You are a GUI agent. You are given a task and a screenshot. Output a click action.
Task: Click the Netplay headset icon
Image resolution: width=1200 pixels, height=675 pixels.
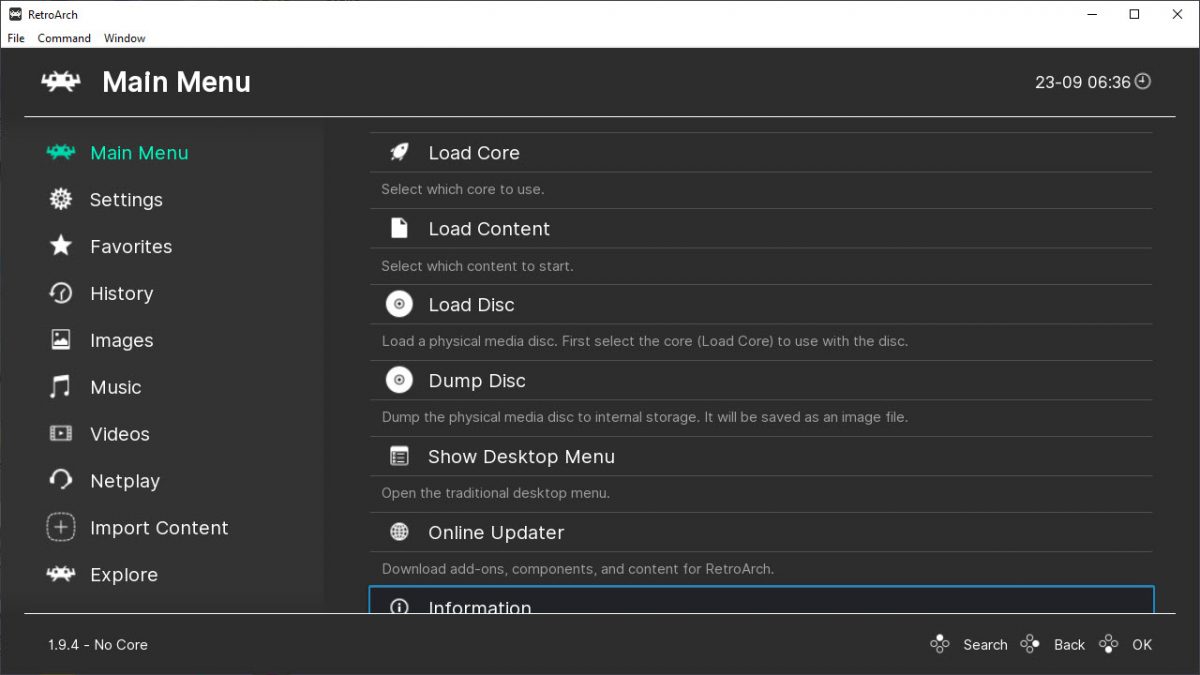[x=61, y=480]
